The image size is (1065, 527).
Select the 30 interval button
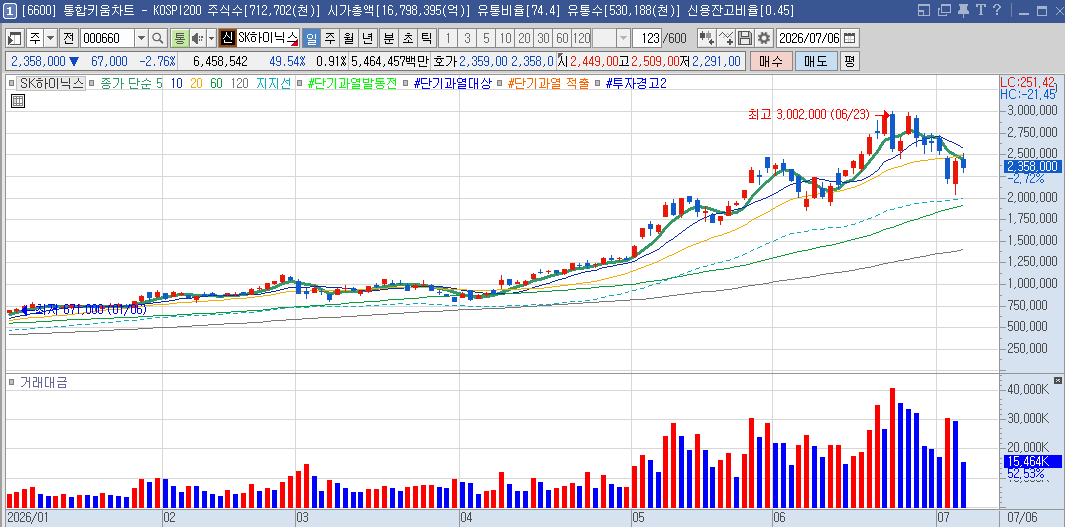pos(543,38)
